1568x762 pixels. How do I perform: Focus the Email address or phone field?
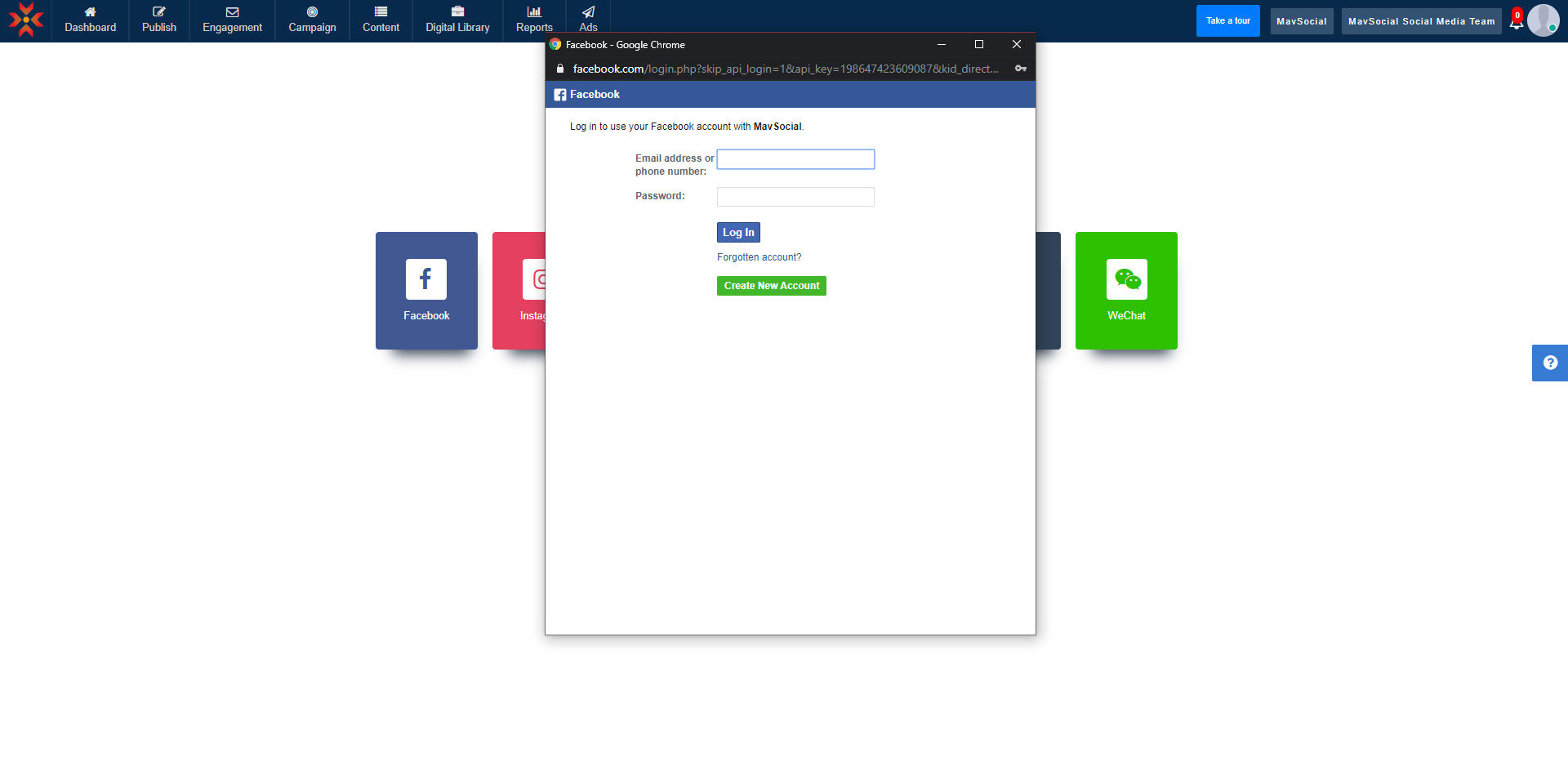[x=795, y=159]
